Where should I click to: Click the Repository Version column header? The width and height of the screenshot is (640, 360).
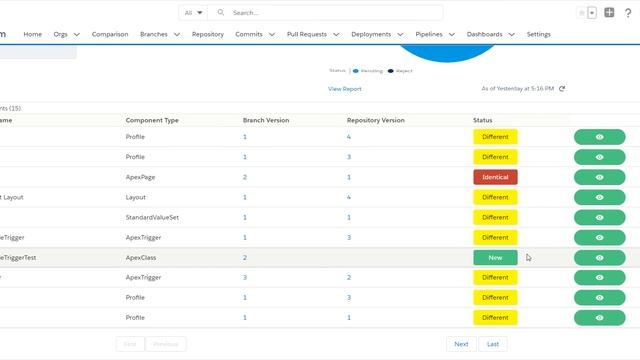click(x=376, y=120)
